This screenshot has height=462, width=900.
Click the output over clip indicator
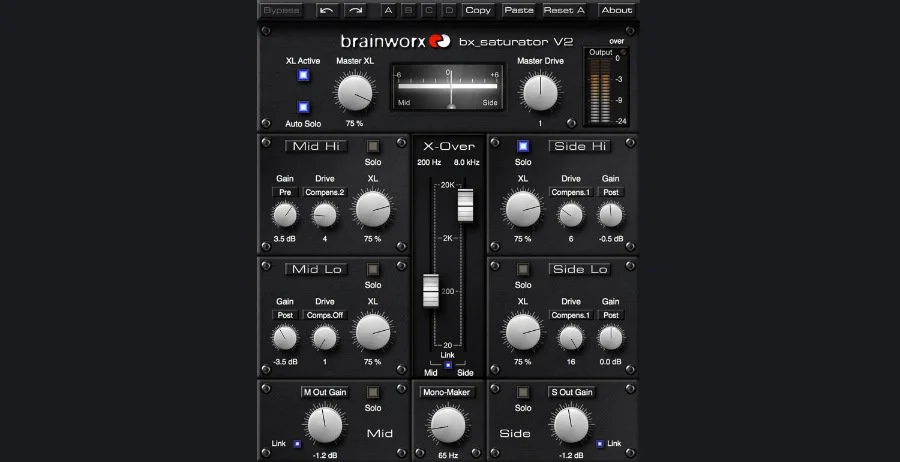(x=622, y=52)
